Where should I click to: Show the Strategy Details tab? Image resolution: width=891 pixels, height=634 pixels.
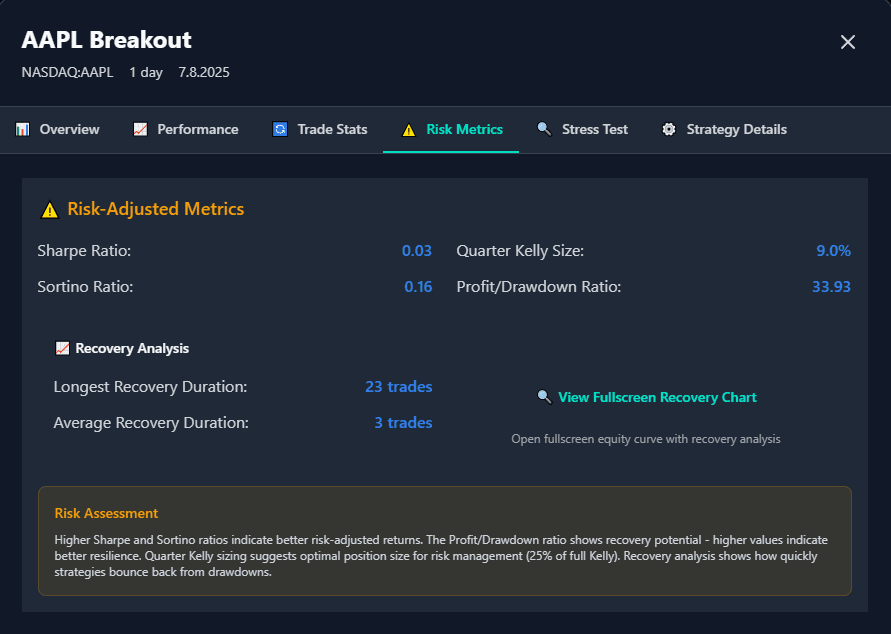(724, 130)
